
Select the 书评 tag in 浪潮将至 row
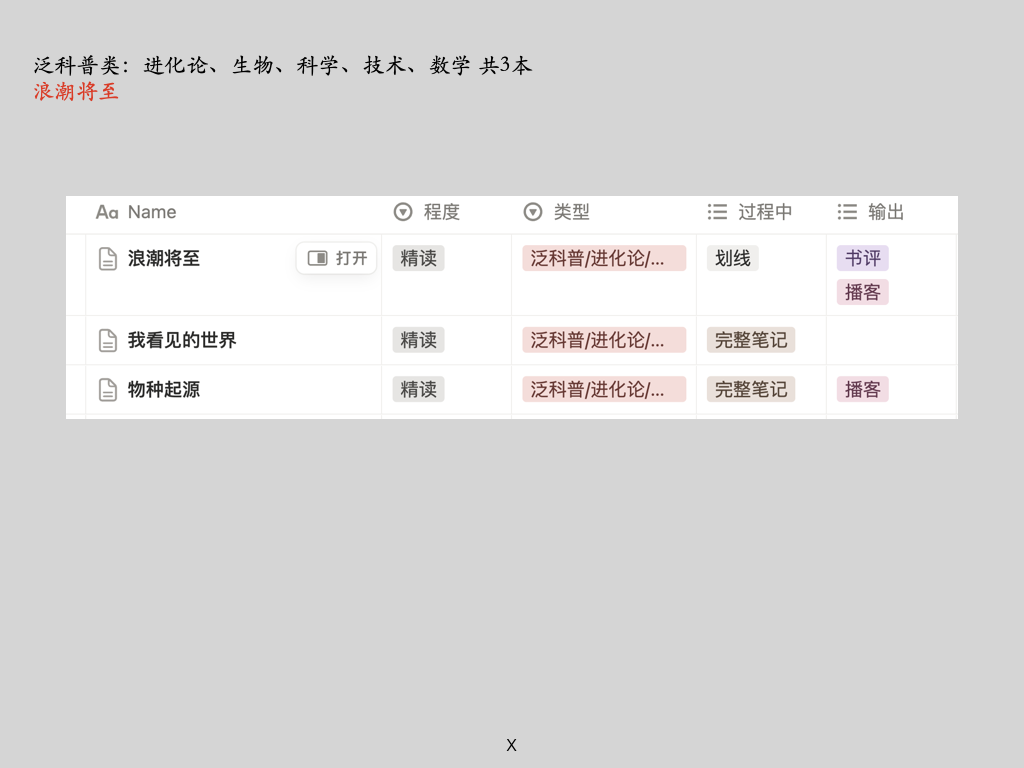(x=862, y=258)
